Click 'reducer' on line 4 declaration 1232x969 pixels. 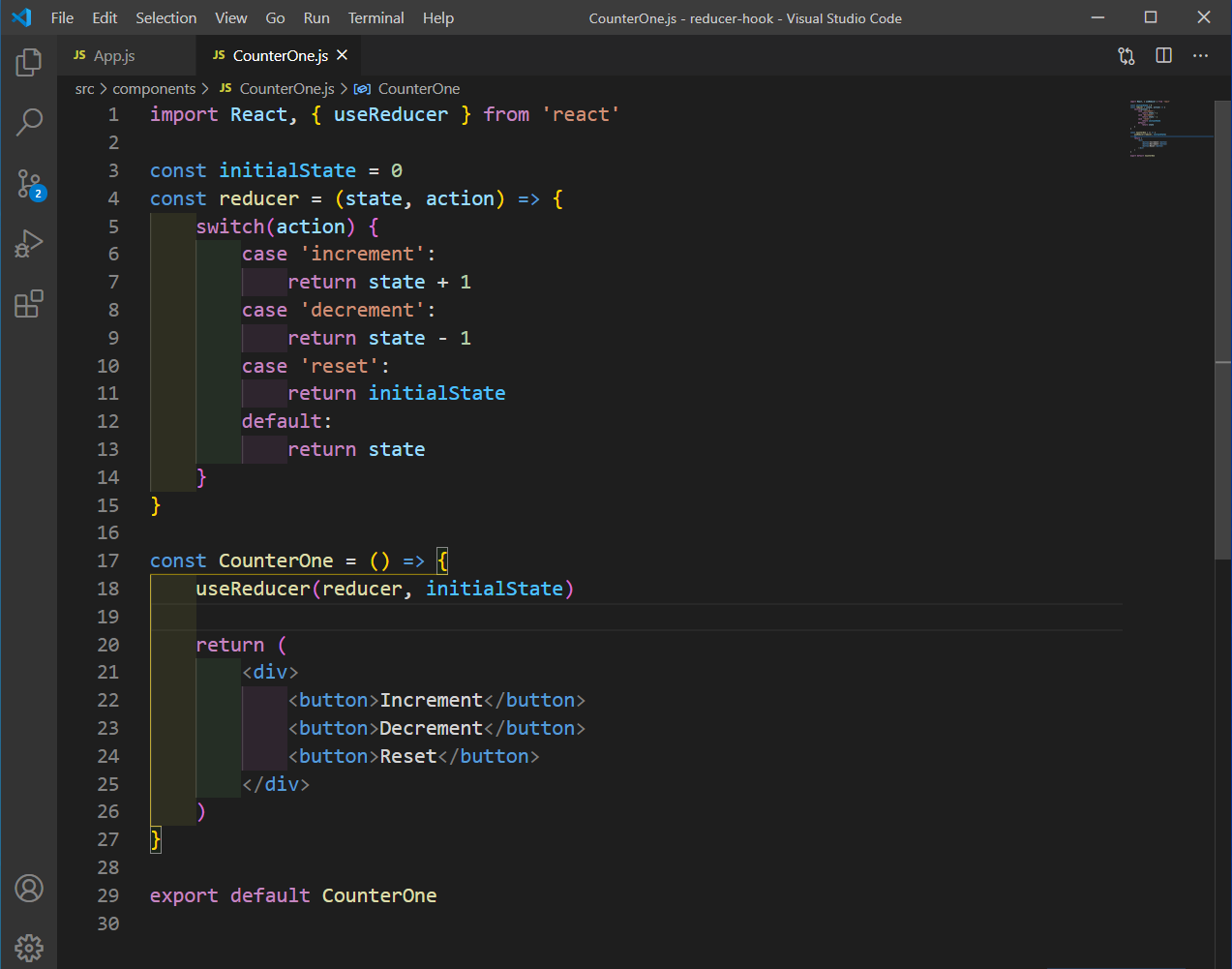tap(259, 198)
